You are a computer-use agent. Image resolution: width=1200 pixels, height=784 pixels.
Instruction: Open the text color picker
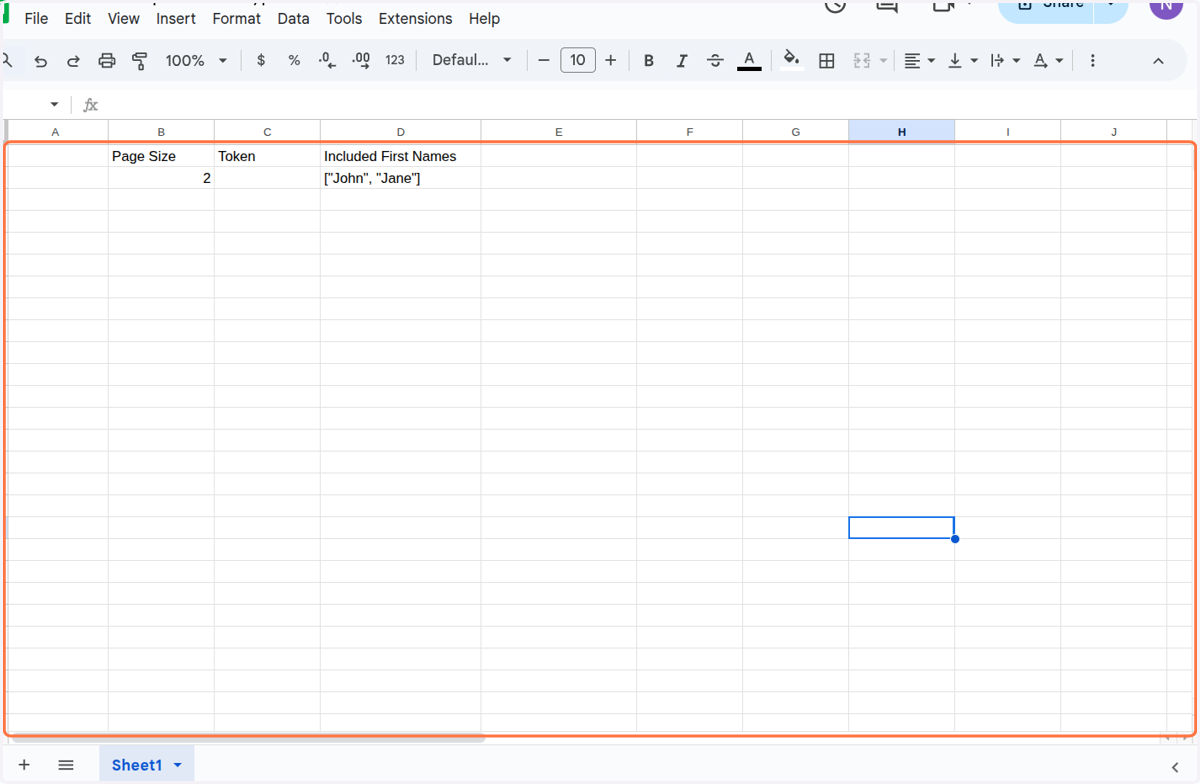point(749,61)
